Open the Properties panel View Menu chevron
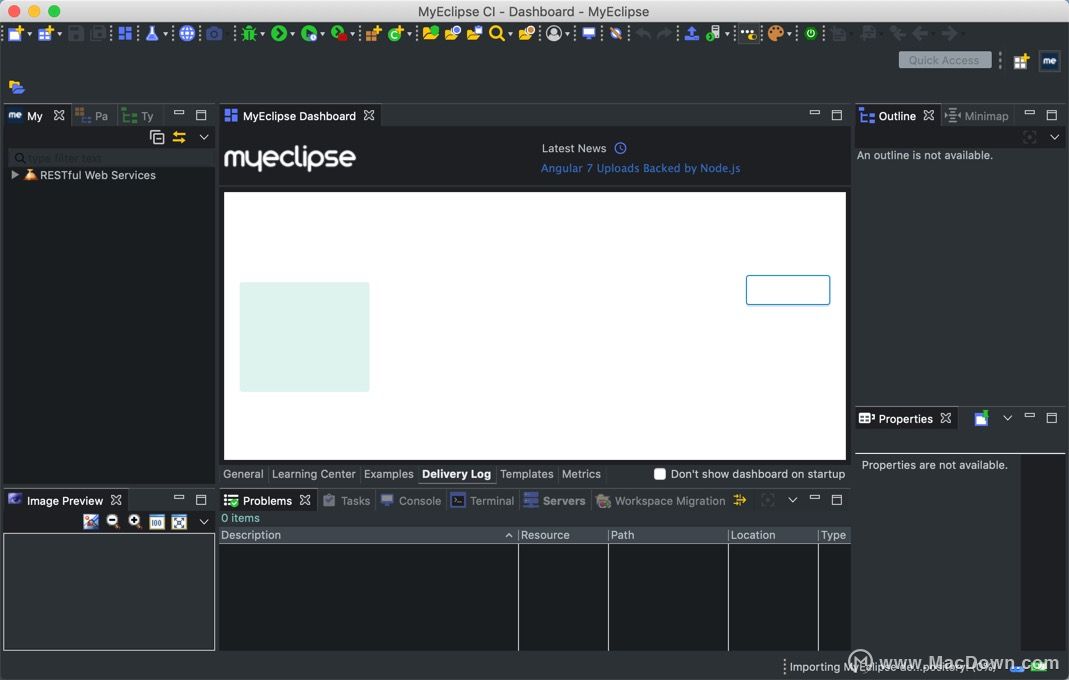This screenshot has height=680, width=1069. click(x=1007, y=417)
